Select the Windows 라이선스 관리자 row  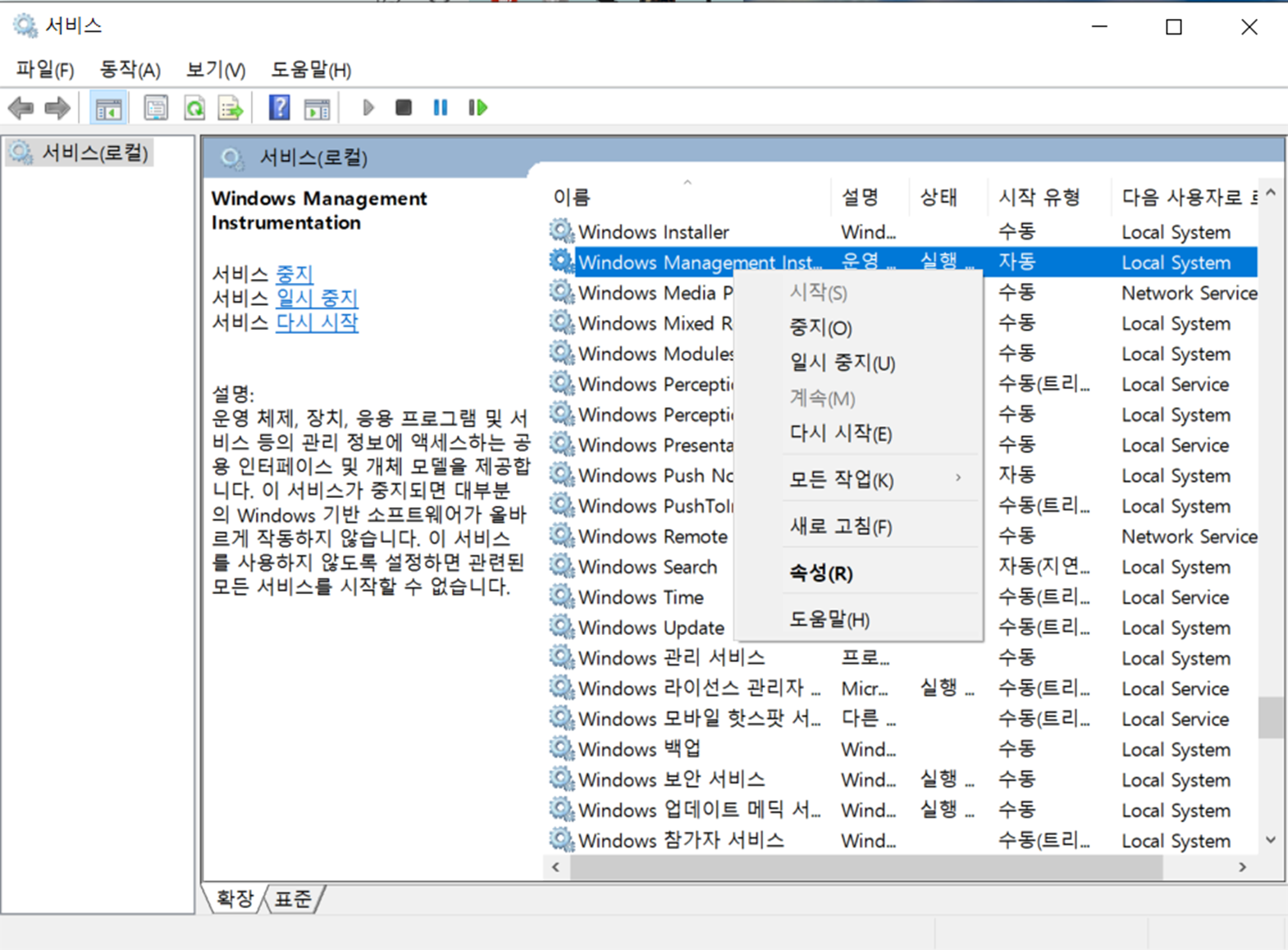902,687
